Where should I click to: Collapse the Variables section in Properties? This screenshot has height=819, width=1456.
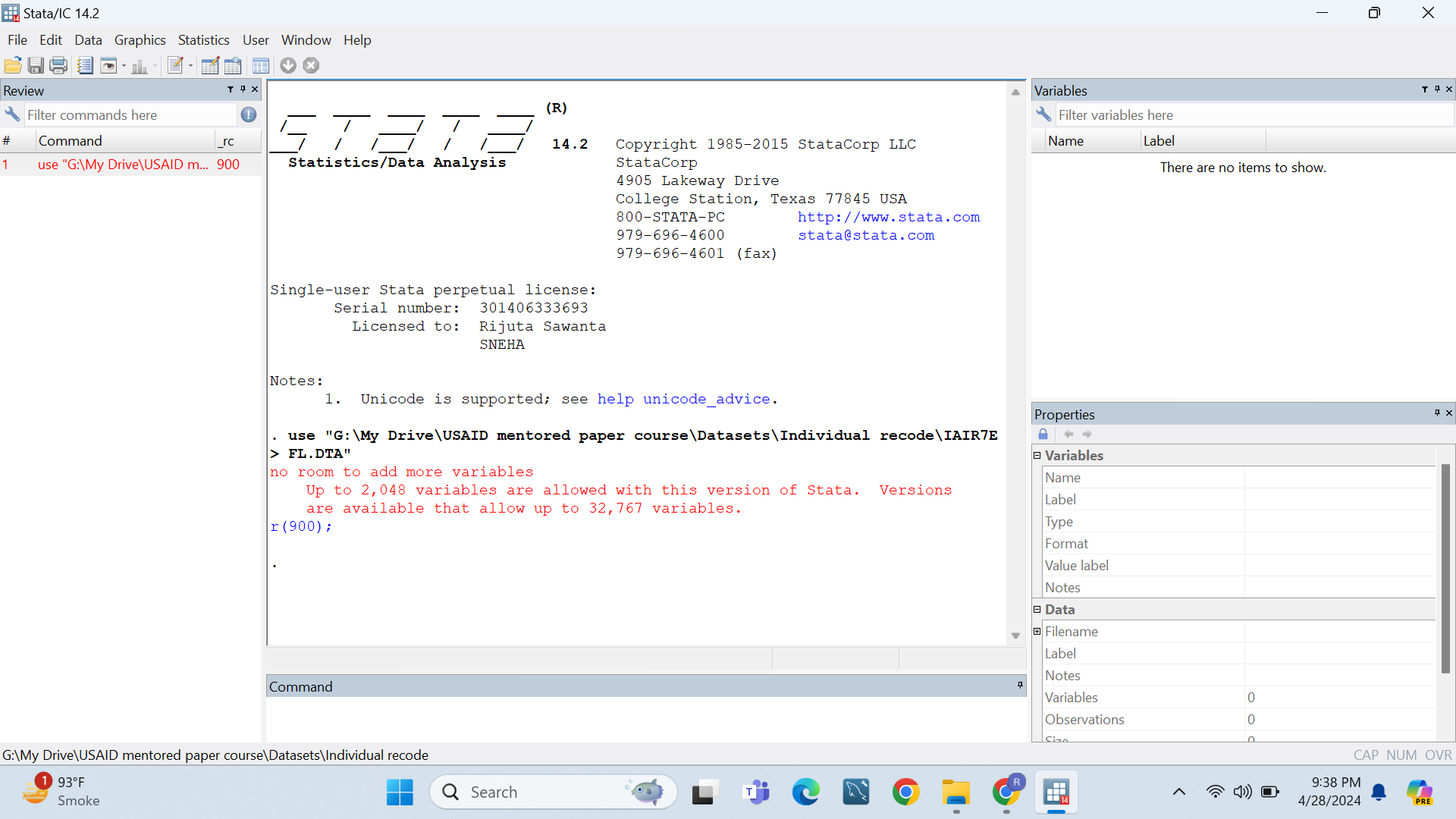coord(1037,455)
